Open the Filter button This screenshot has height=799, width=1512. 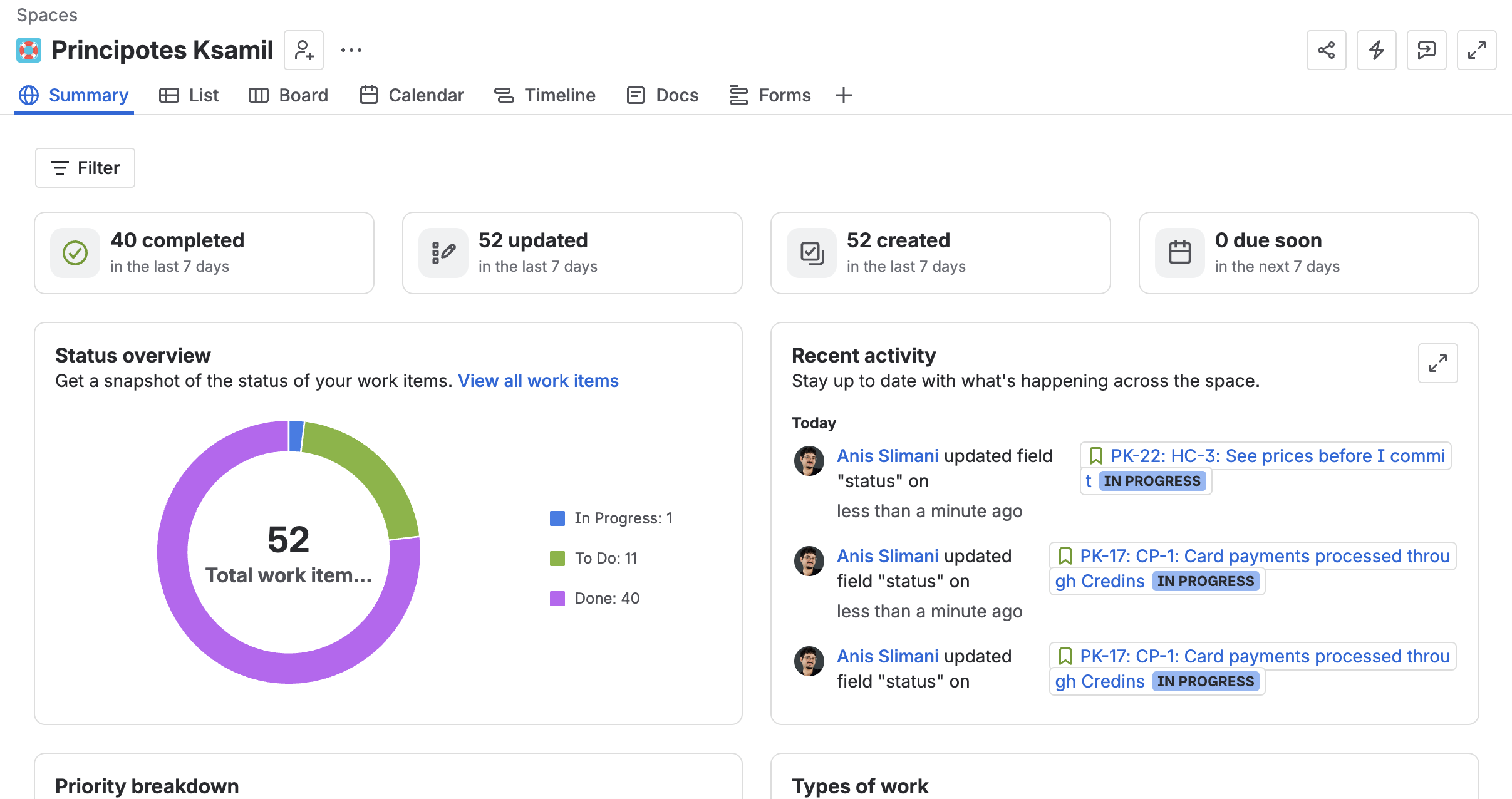tap(85, 168)
